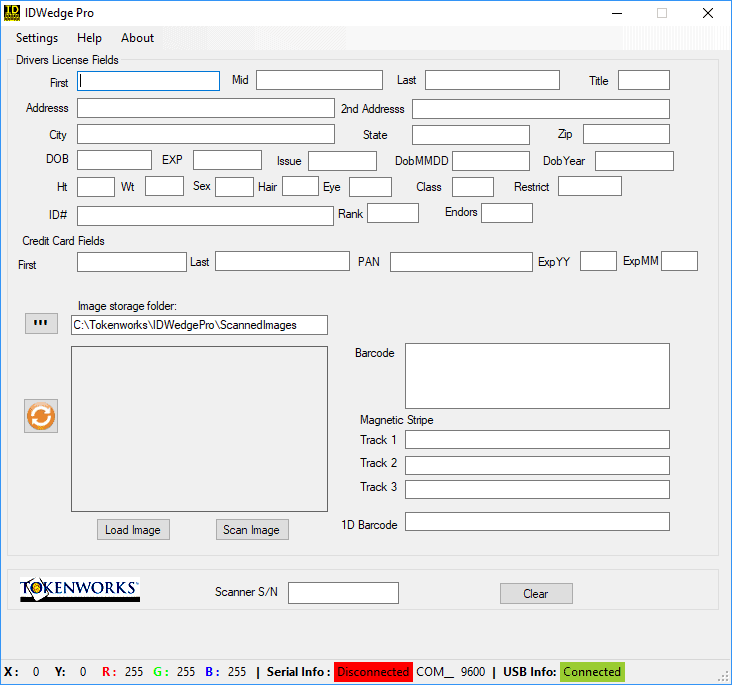The image size is (732, 685).
Task: Click the 'Drivers License Fields' group label
Action: coord(67,60)
